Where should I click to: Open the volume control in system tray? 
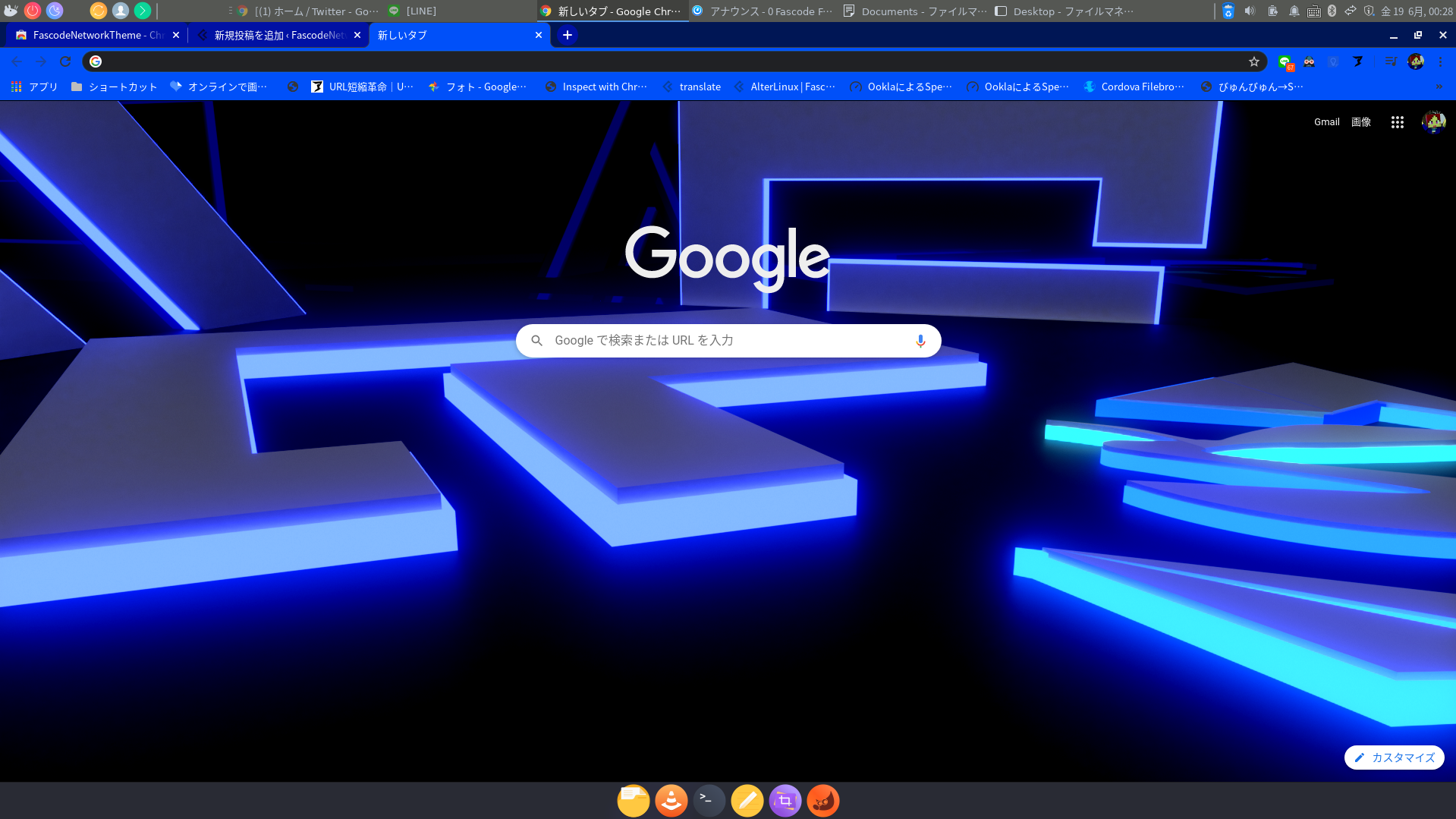(x=1250, y=11)
